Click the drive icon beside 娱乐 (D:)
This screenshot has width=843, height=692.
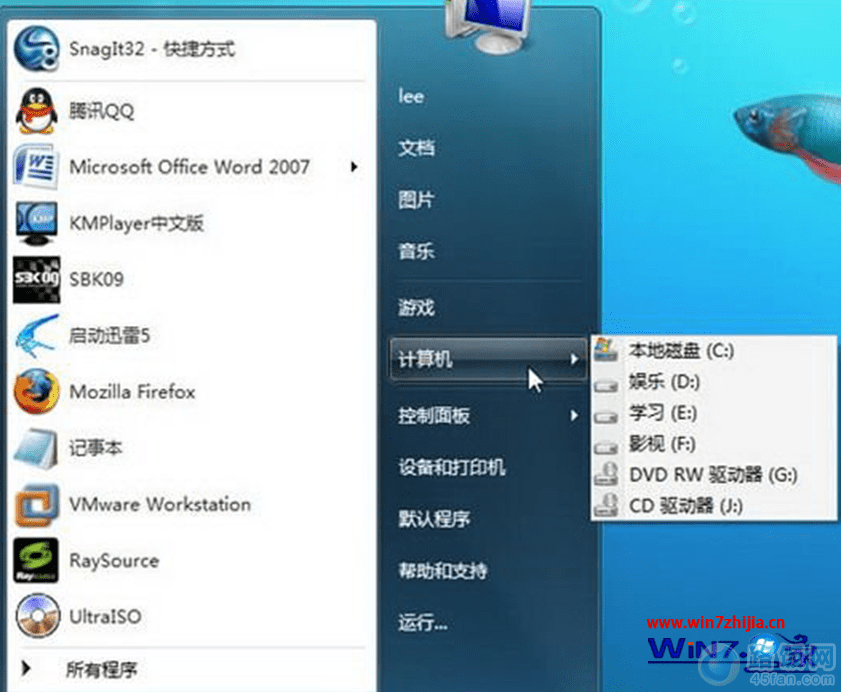click(606, 386)
